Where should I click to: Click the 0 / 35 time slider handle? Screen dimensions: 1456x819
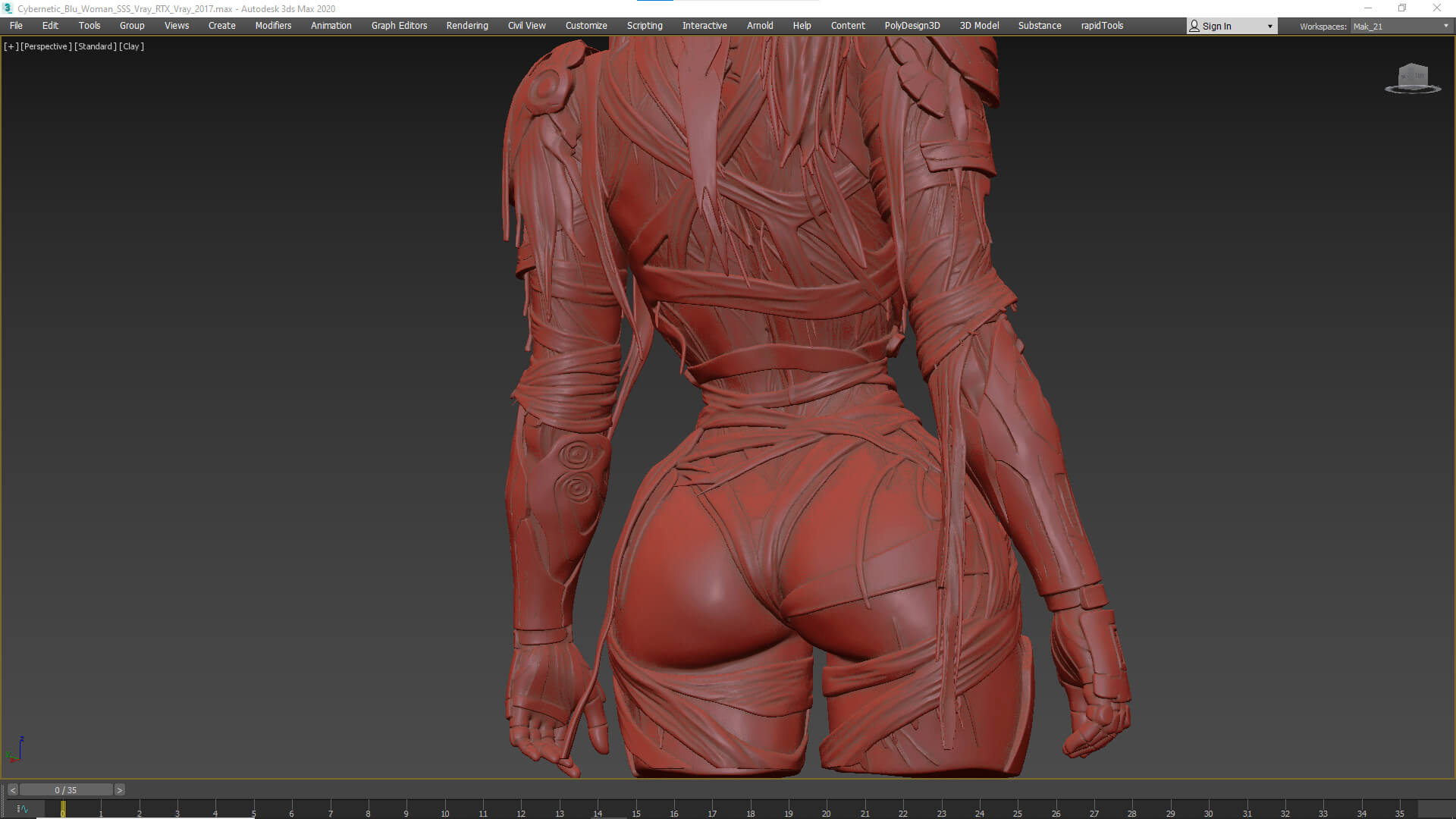(x=66, y=790)
